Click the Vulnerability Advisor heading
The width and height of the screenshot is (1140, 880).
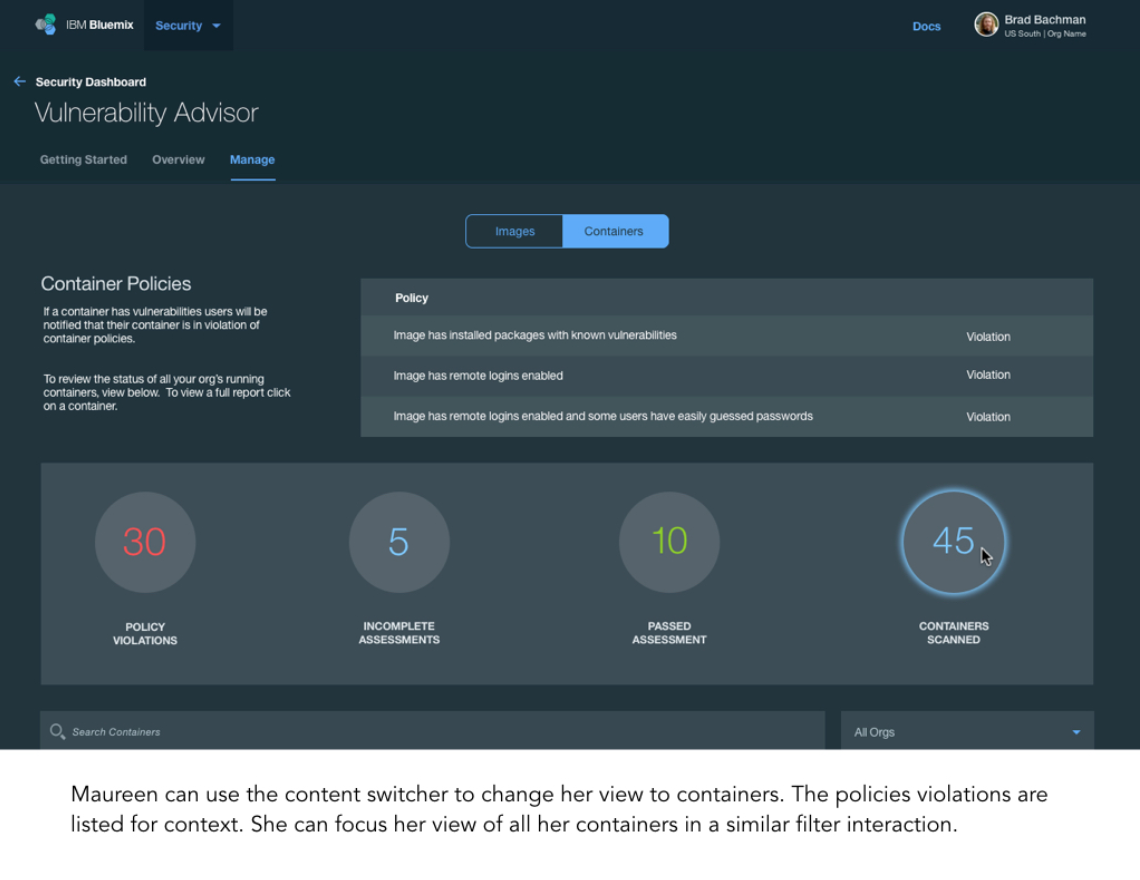coord(146,113)
